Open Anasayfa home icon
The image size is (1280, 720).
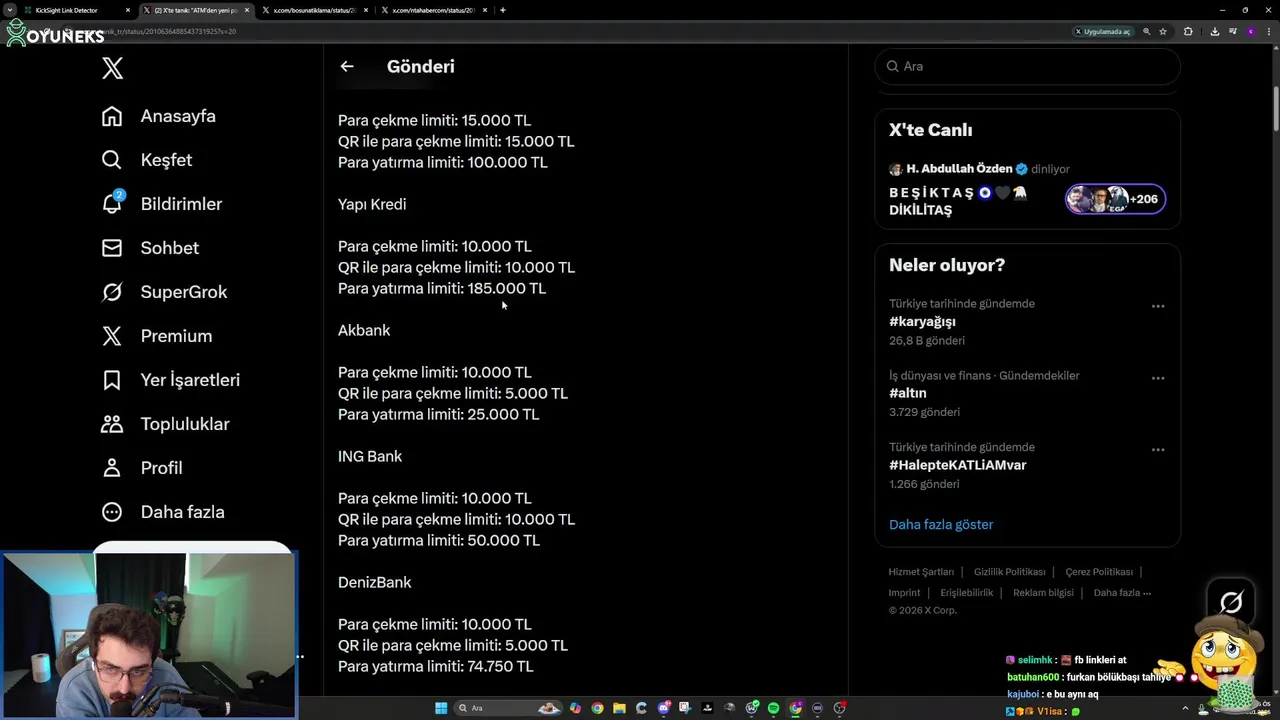(x=112, y=116)
